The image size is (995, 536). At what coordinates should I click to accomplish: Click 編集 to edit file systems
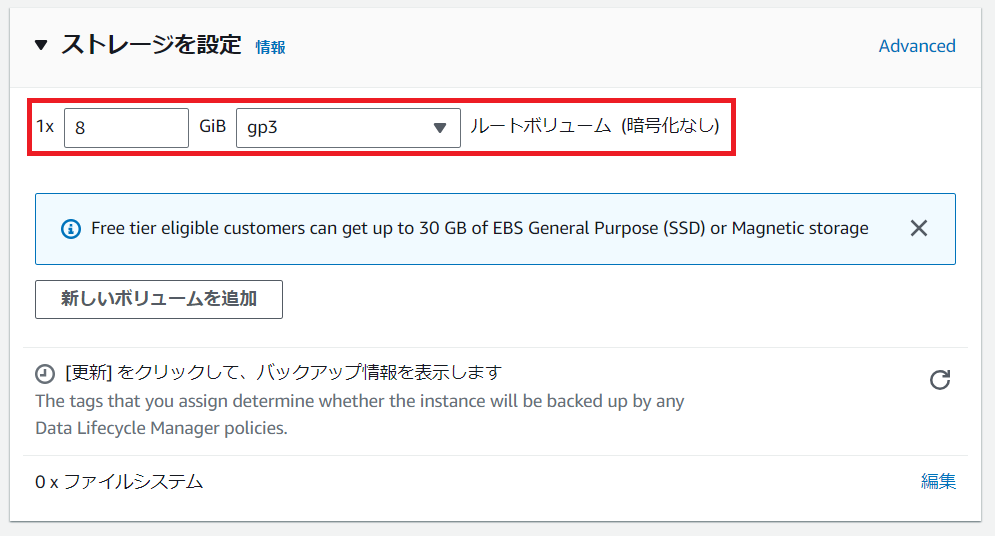coord(938,482)
